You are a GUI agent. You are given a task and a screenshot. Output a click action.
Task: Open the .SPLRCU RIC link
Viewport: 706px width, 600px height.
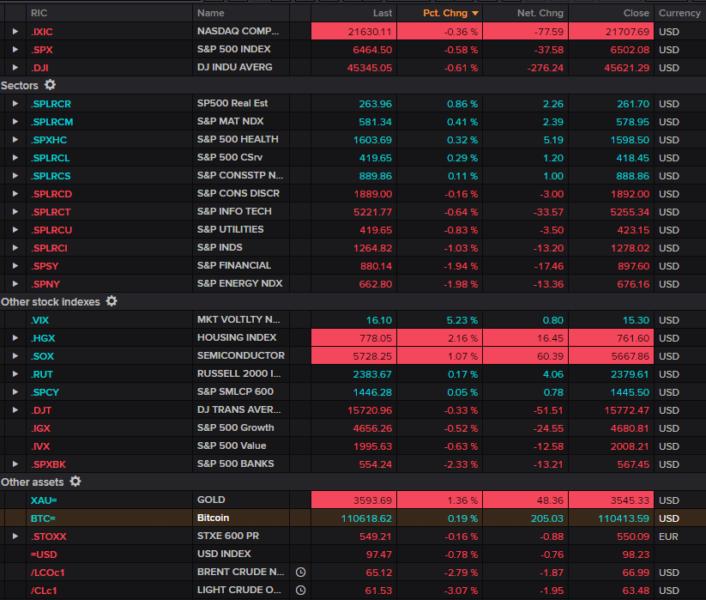click(51, 230)
